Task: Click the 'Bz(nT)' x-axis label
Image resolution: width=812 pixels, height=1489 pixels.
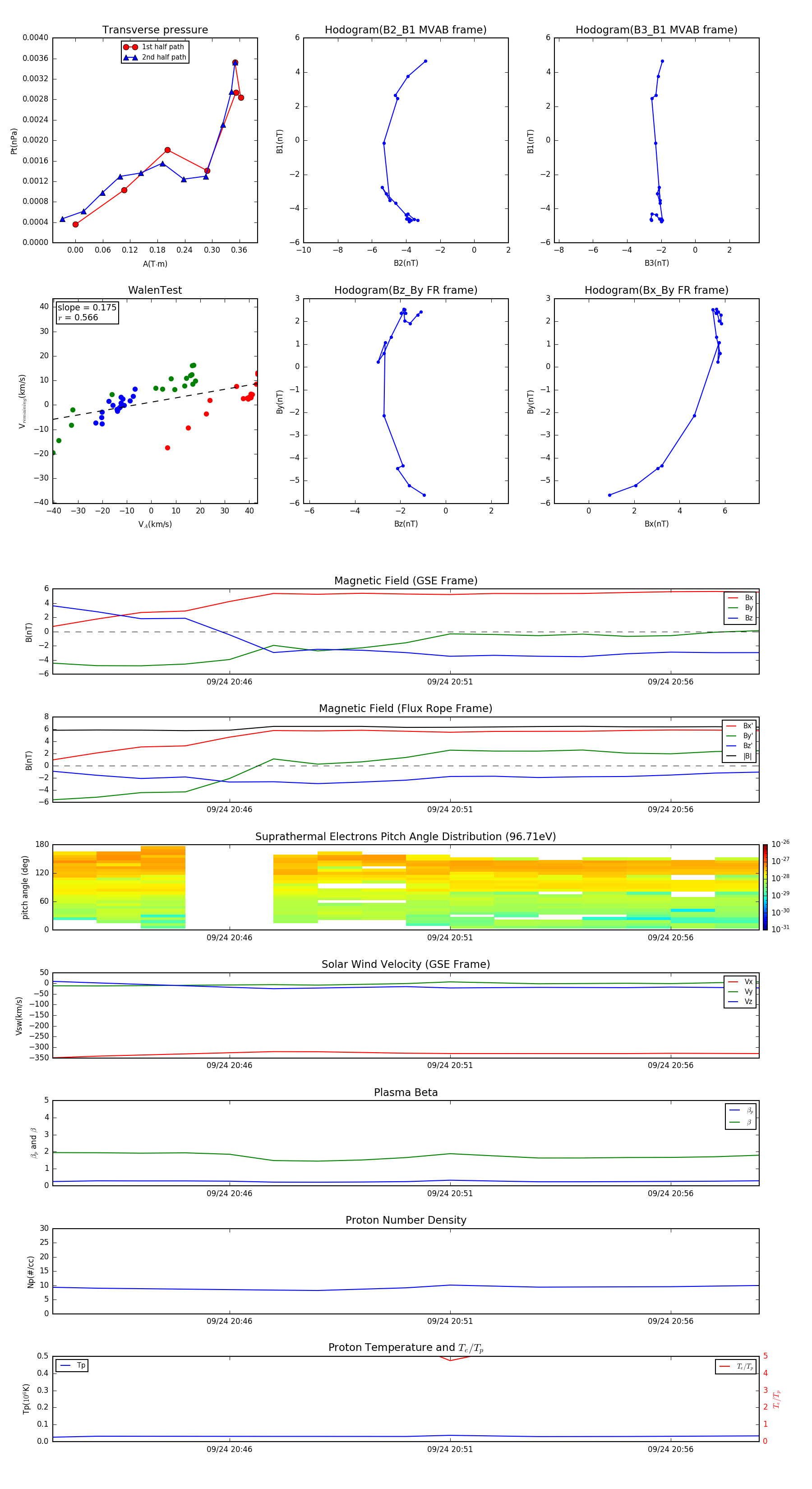Action: tap(406, 524)
